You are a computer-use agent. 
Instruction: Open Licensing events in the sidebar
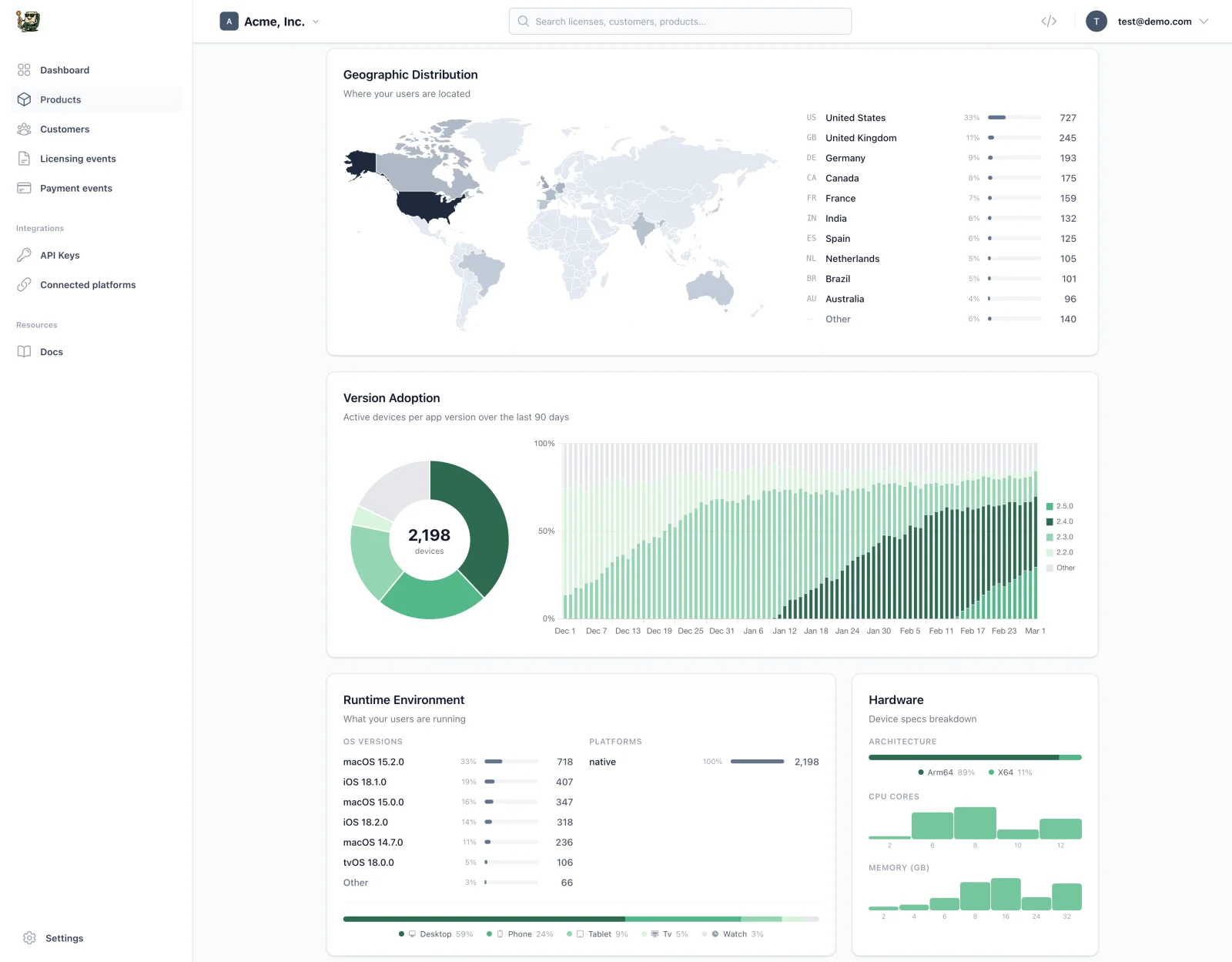[x=78, y=159]
